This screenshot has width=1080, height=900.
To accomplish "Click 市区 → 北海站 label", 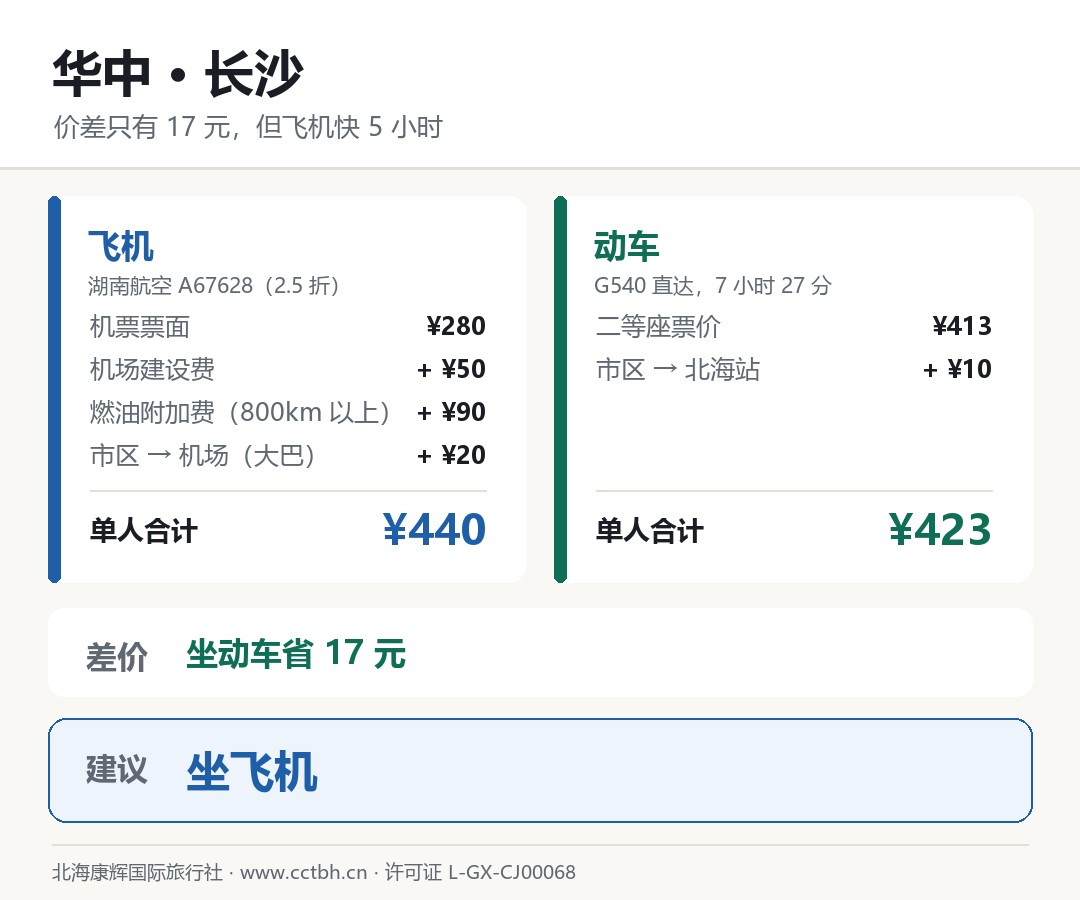I will [x=678, y=370].
